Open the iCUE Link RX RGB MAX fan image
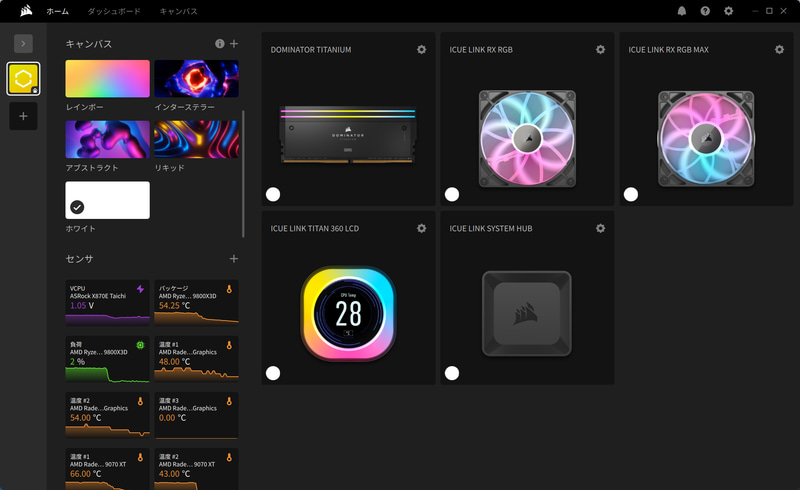This screenshot has height=490, width=800. [706, 138]
